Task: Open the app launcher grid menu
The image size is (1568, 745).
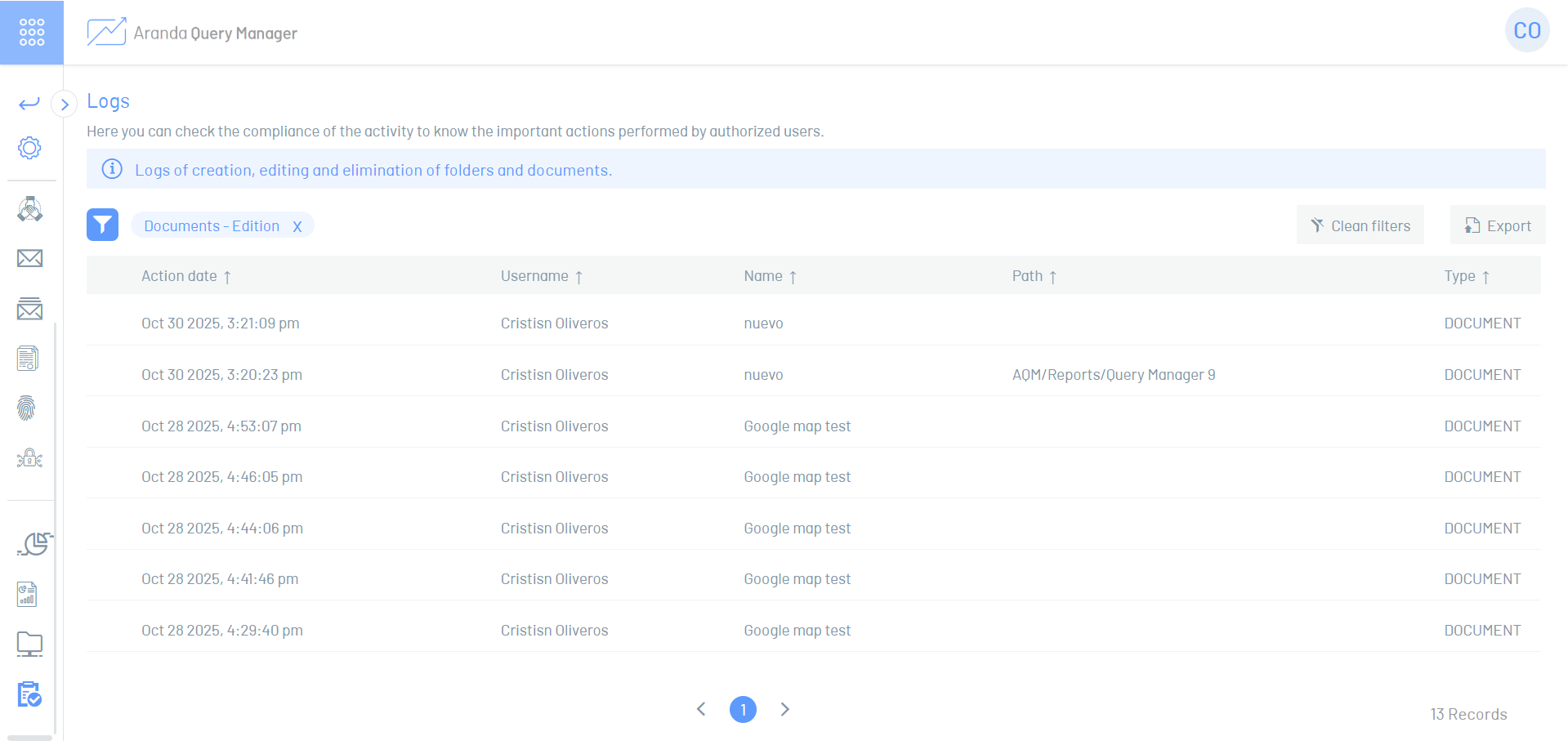Action: tap(31, 33)
